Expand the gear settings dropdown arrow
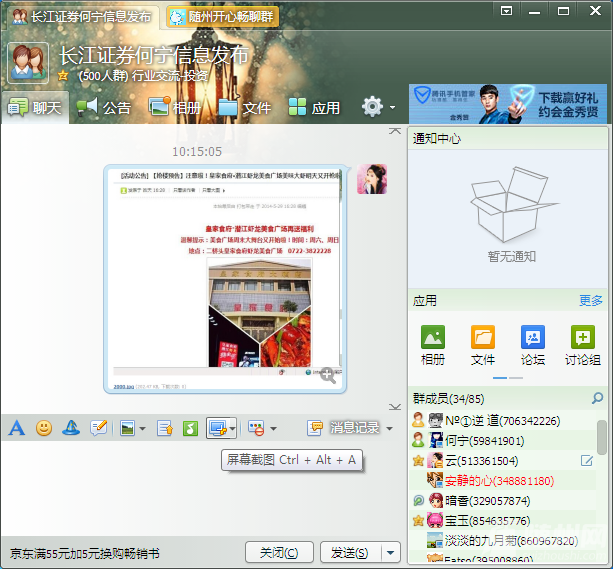This screenshot has width=613, height=569. click(x=393, y=107)
